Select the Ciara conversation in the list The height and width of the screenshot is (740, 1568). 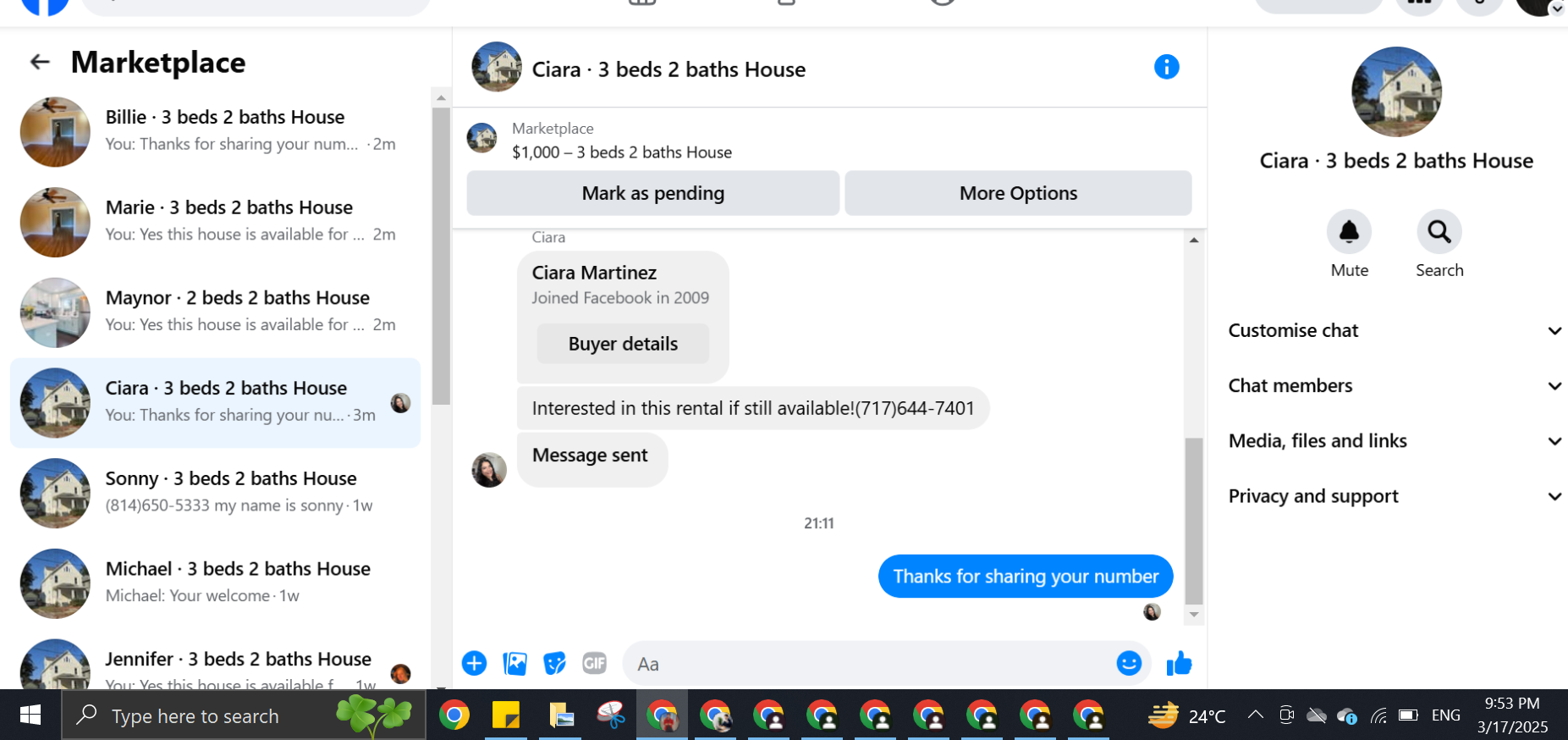pos(215,403)
